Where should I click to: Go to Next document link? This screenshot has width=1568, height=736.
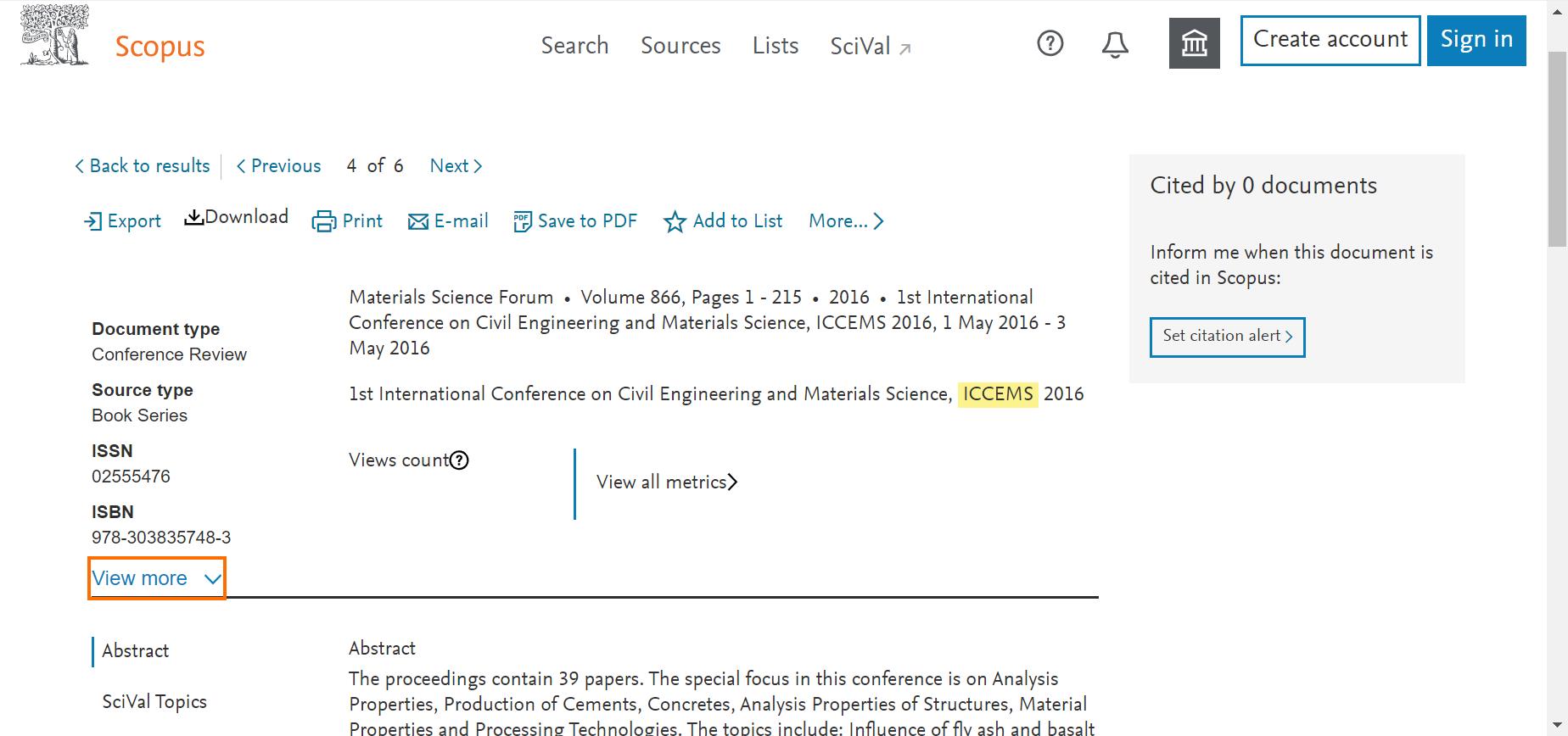tap(456, 166)
